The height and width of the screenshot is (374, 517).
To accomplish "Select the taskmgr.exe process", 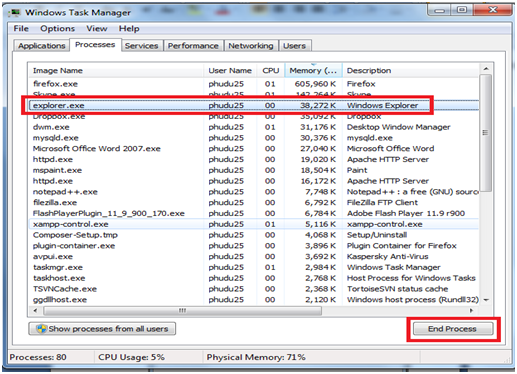I will pyautogui.click(x=254, y=267).
